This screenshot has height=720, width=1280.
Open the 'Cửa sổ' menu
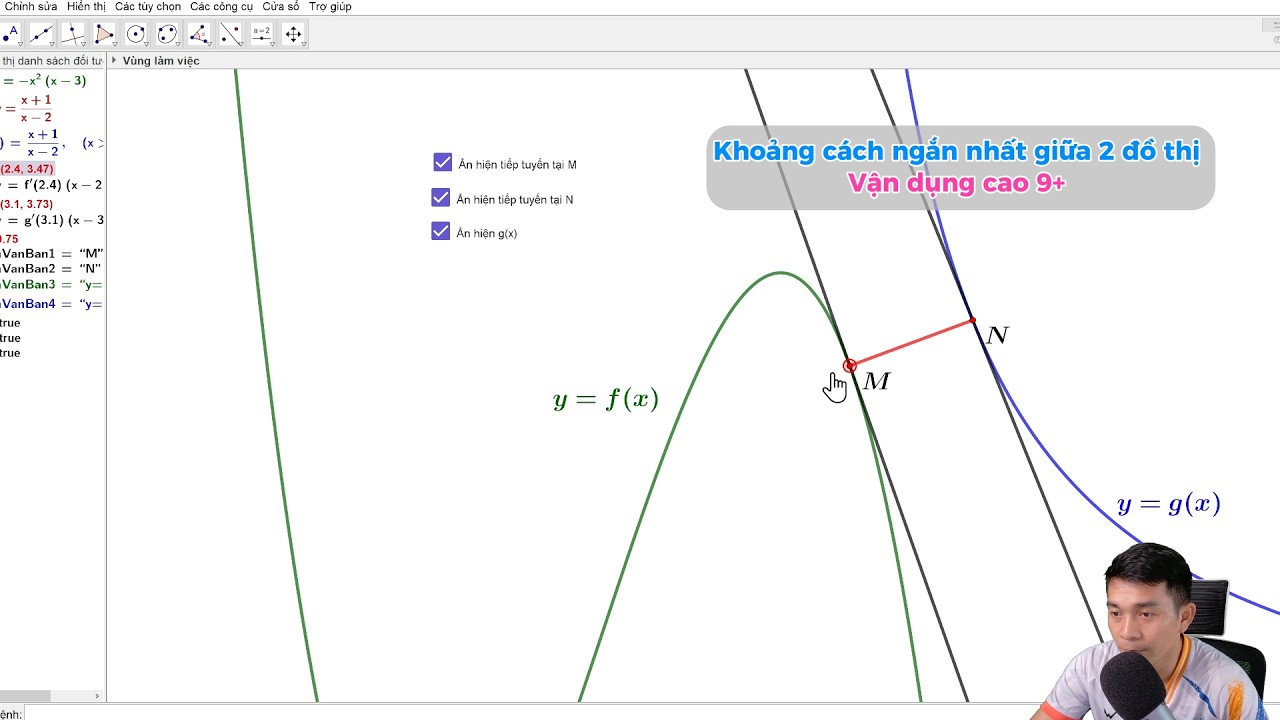point(281,7)
